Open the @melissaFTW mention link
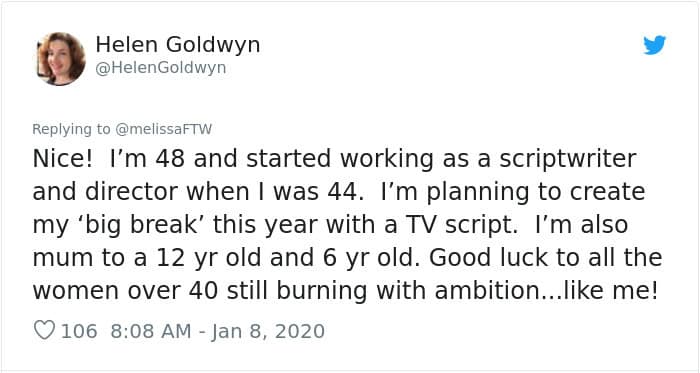Image resolution: width=700 pixels, height=373 pixels. pyautogui.click(x=163, y=129)
